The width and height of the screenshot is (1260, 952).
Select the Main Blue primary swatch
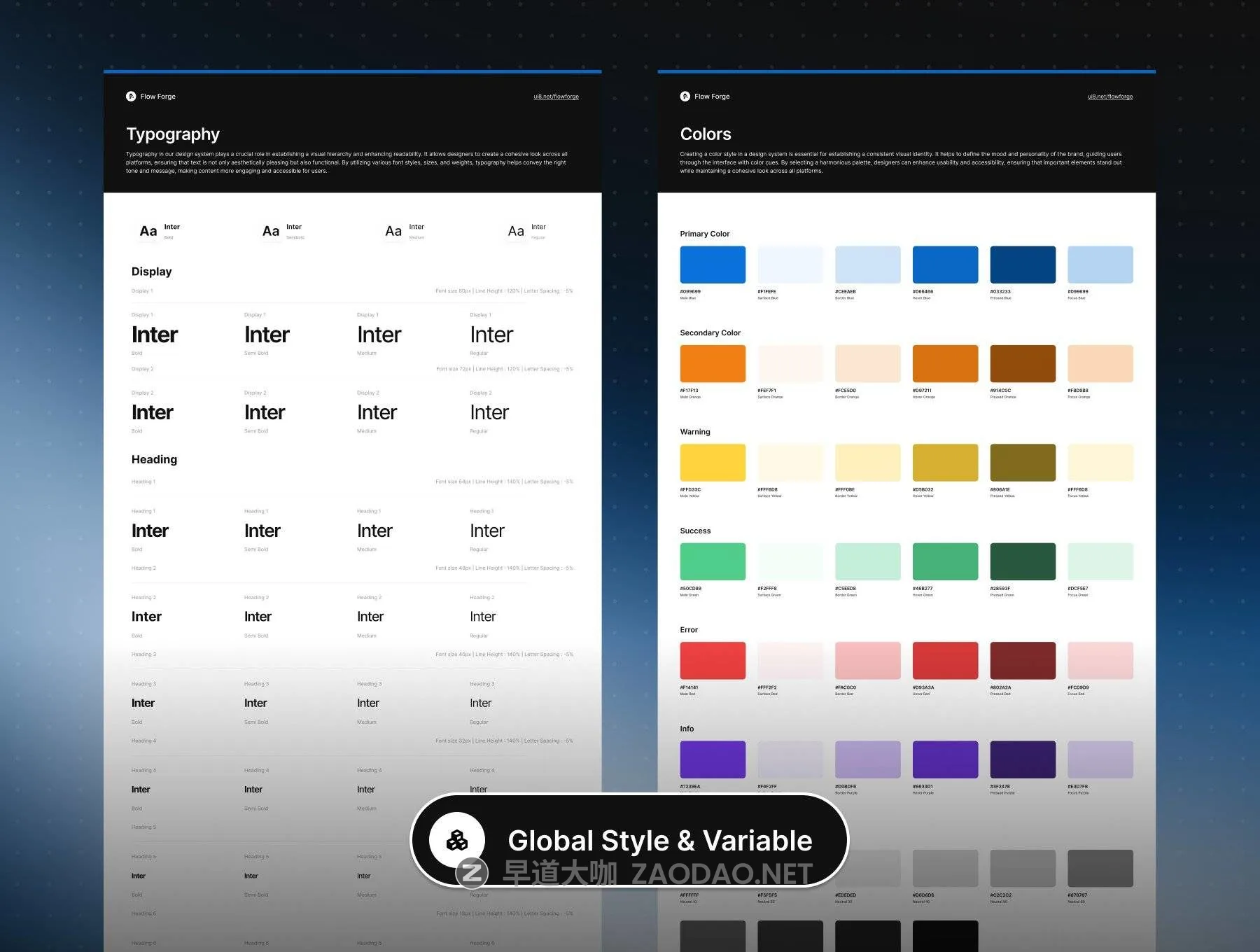(712, 265)
